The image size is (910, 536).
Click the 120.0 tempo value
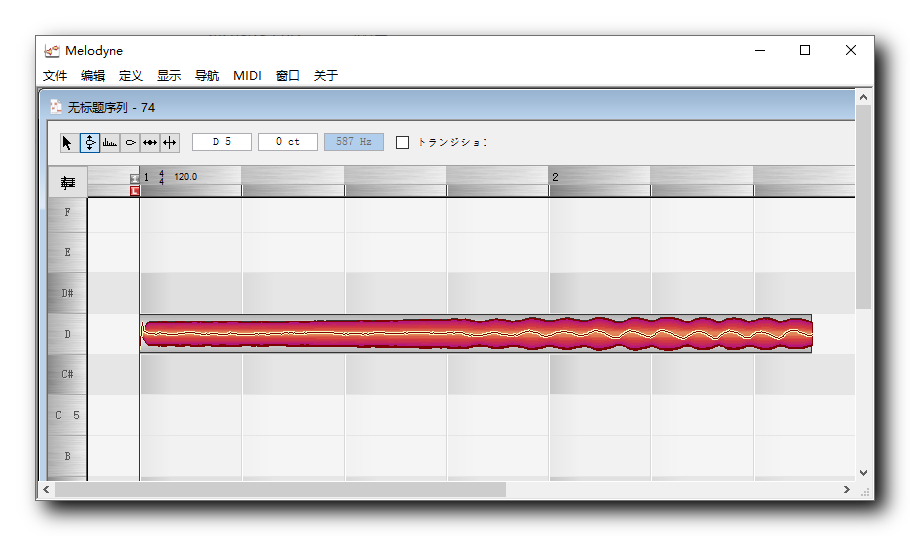tap(186, 176)
